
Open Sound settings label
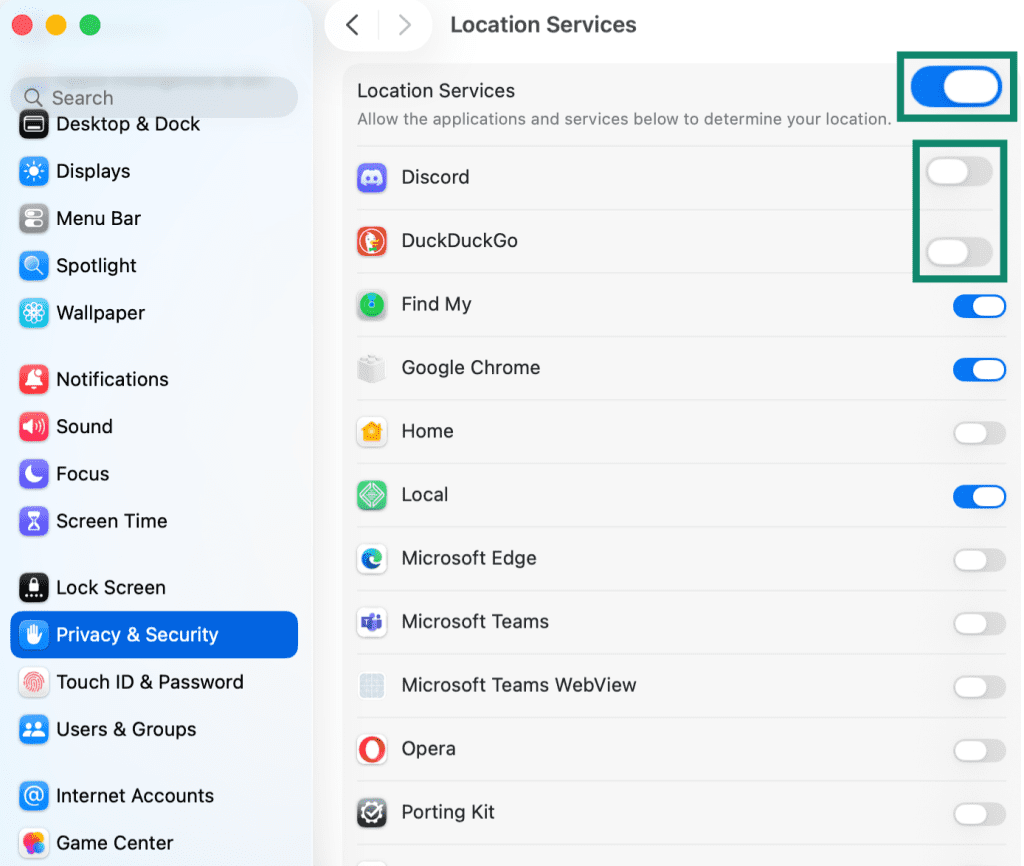tap(84, 426)
